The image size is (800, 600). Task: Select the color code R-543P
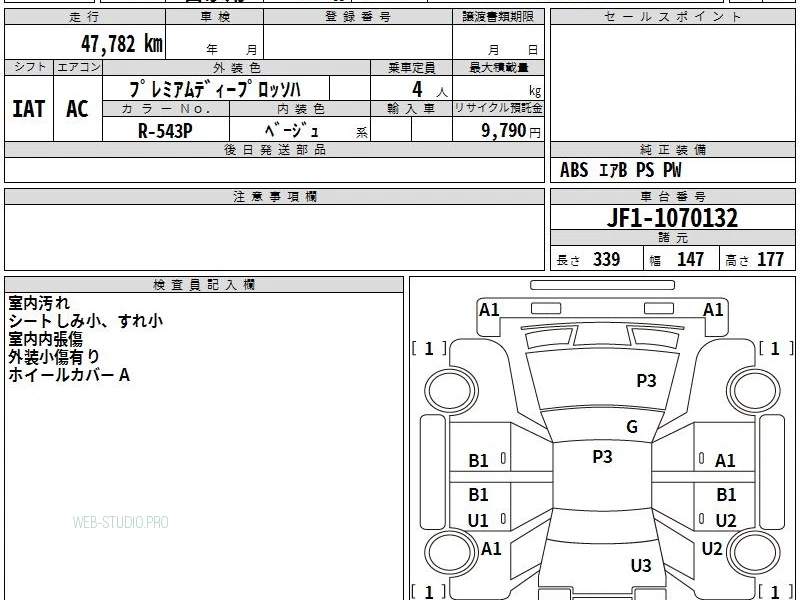pyautogui.click(x=165, y=131)
